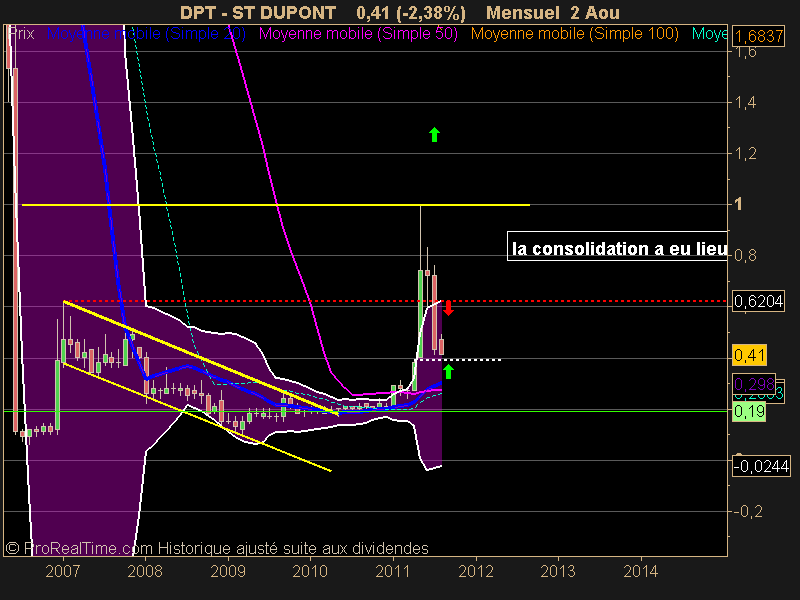800x600 pixels.
Task: Select "Moyenne mobile (Simple 20)" legend entry
Action: pos(146,34)
